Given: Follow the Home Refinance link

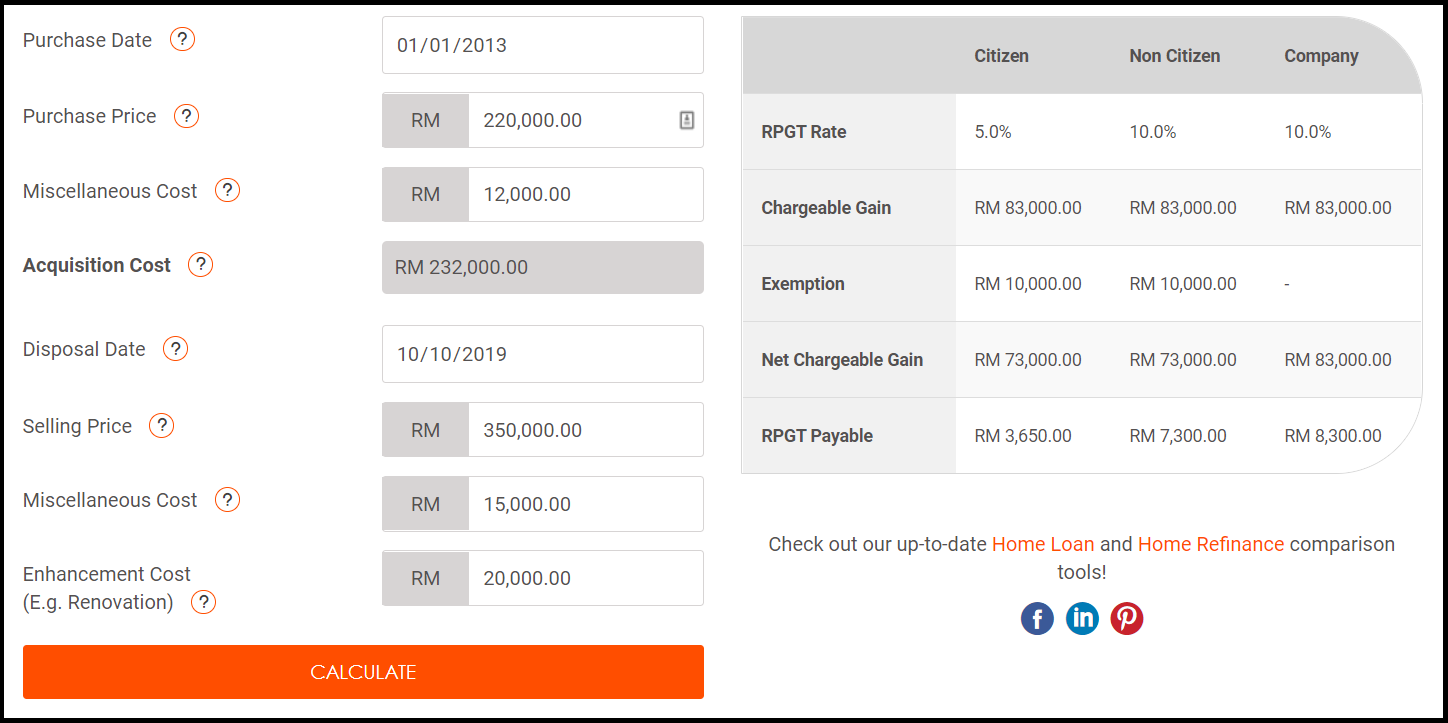Looking at the screenshot, I should (x=1210, y=544).
